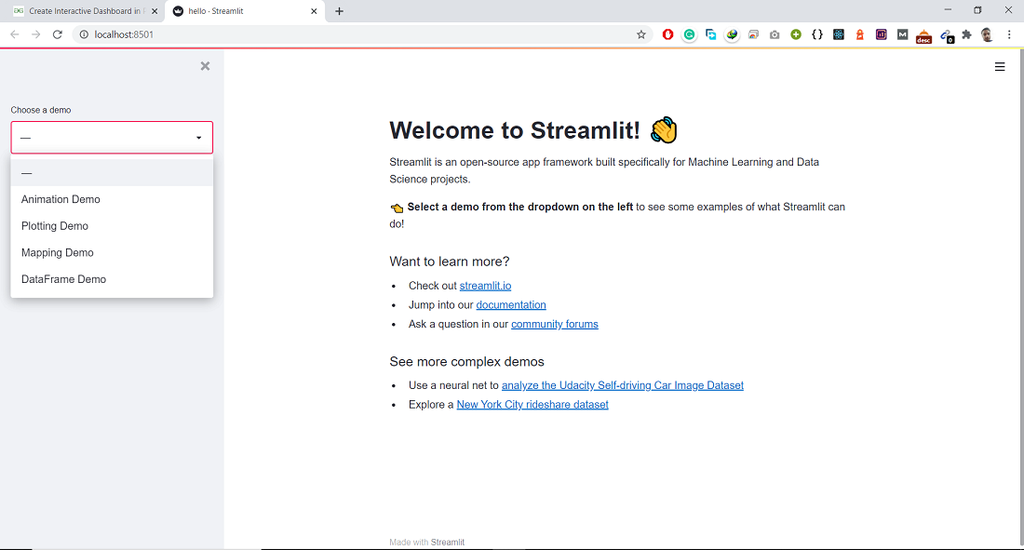Open the Lighthouse extension
Image resolution: width=1024 pixels, height=550 pixels.
[x=859, y=35]
